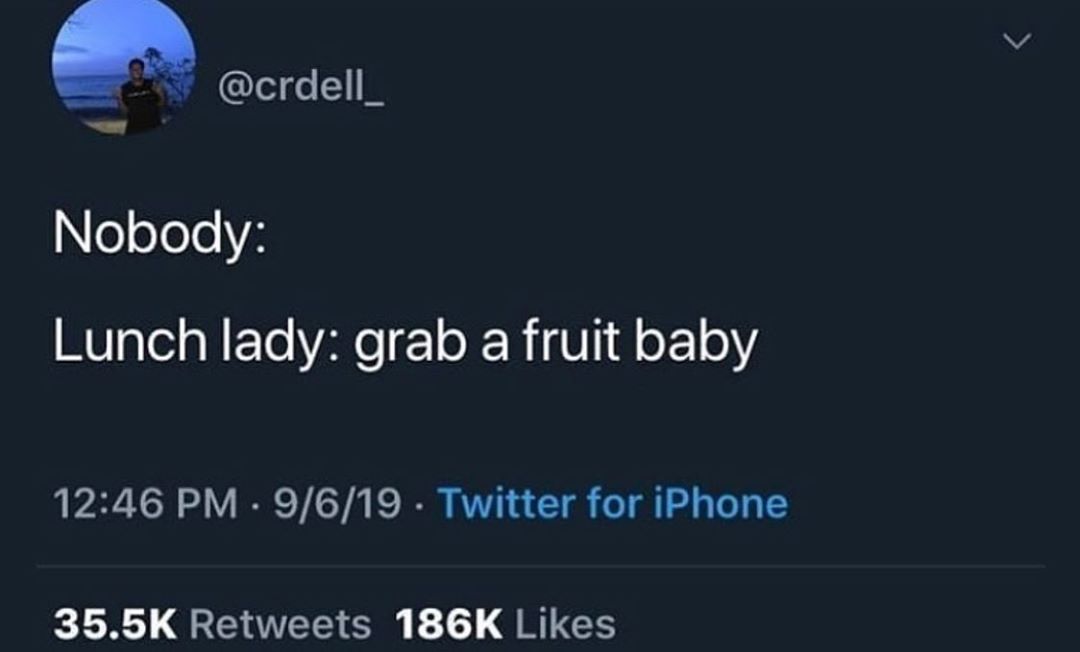This screenshot has height=652, width=1080.
Task: Open the 'Twitter for iPhone' source link
Action: [x=612, y=503]
